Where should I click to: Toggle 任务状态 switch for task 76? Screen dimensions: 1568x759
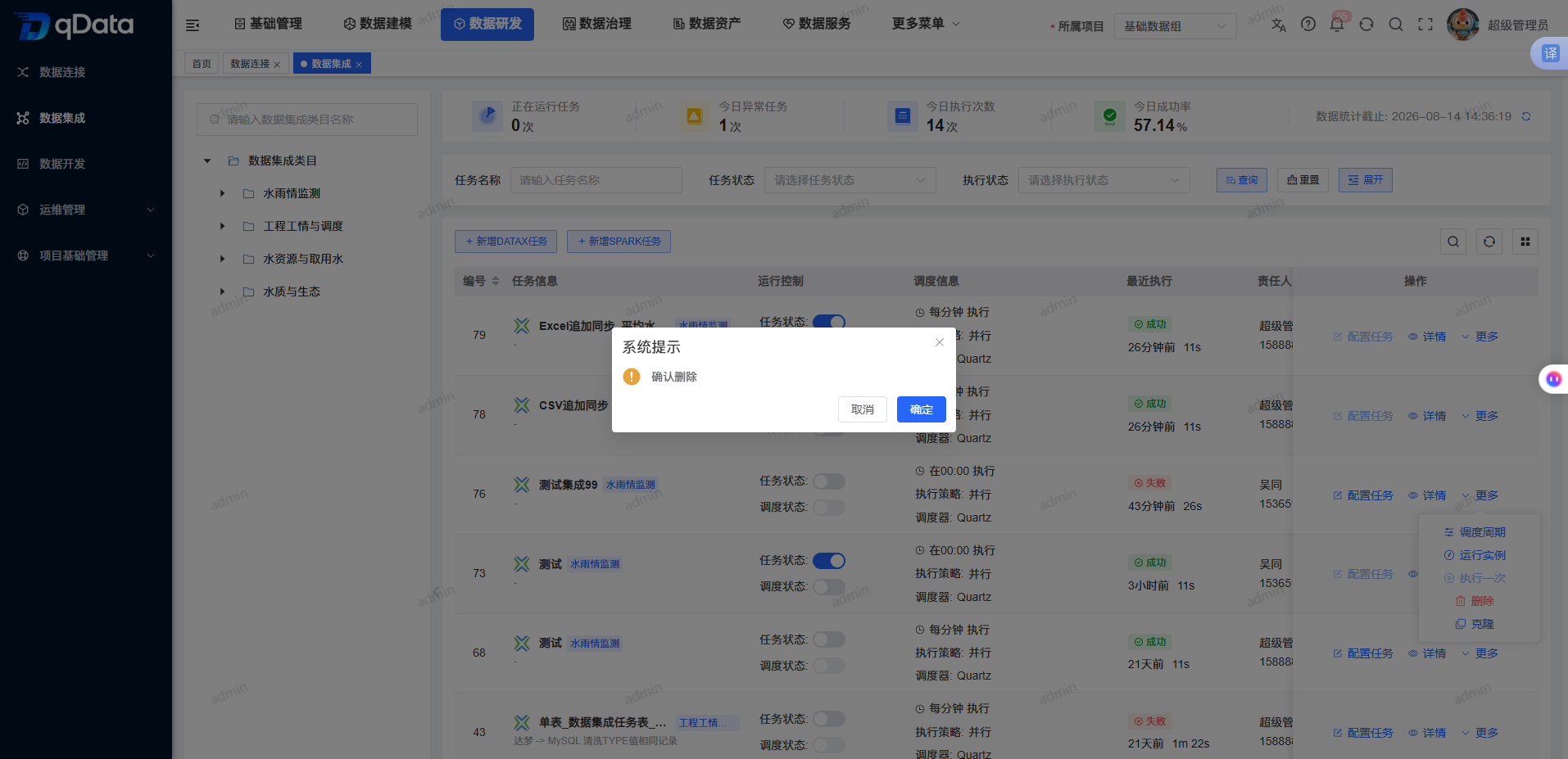[x=829, y=481]
